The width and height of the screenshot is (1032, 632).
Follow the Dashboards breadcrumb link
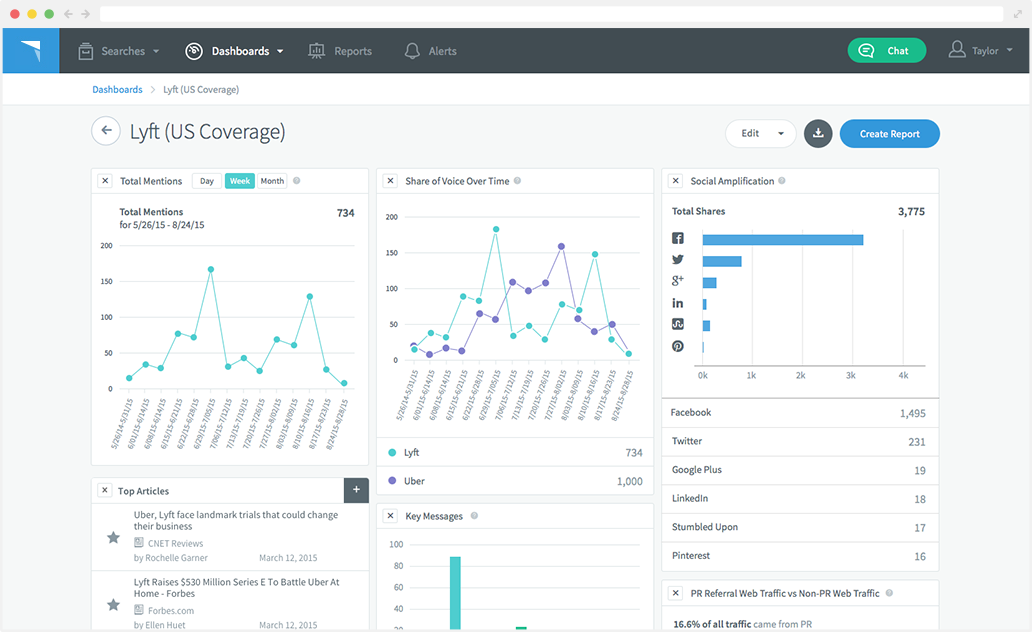point(117,90)
